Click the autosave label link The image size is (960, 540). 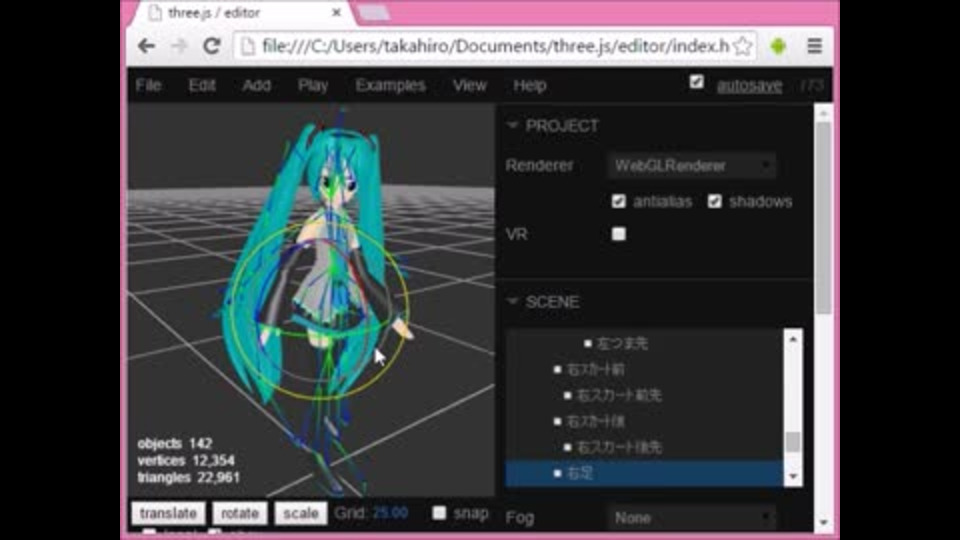[x=749, y=85]
